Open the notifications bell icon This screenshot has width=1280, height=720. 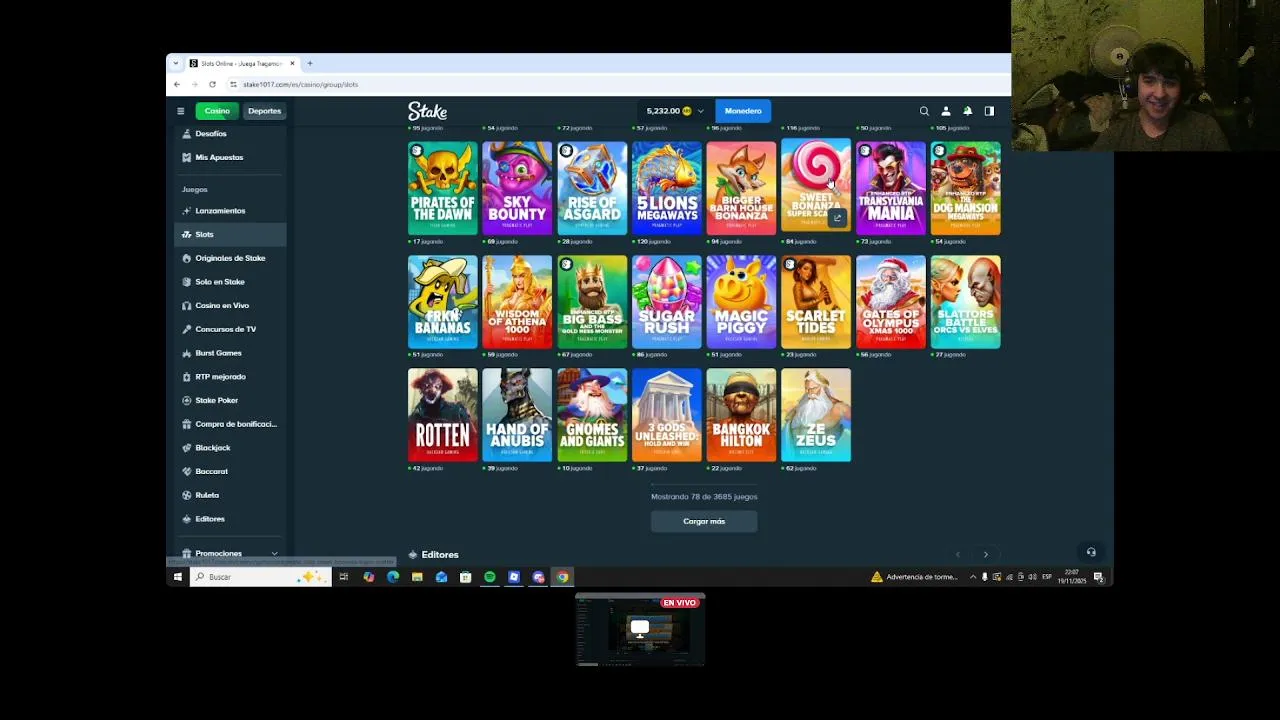[967, 111]
